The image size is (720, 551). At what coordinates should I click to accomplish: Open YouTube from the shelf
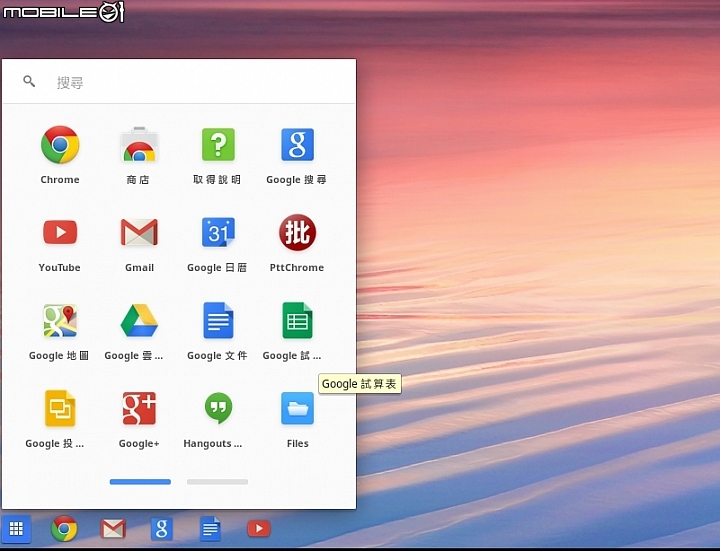259,529
